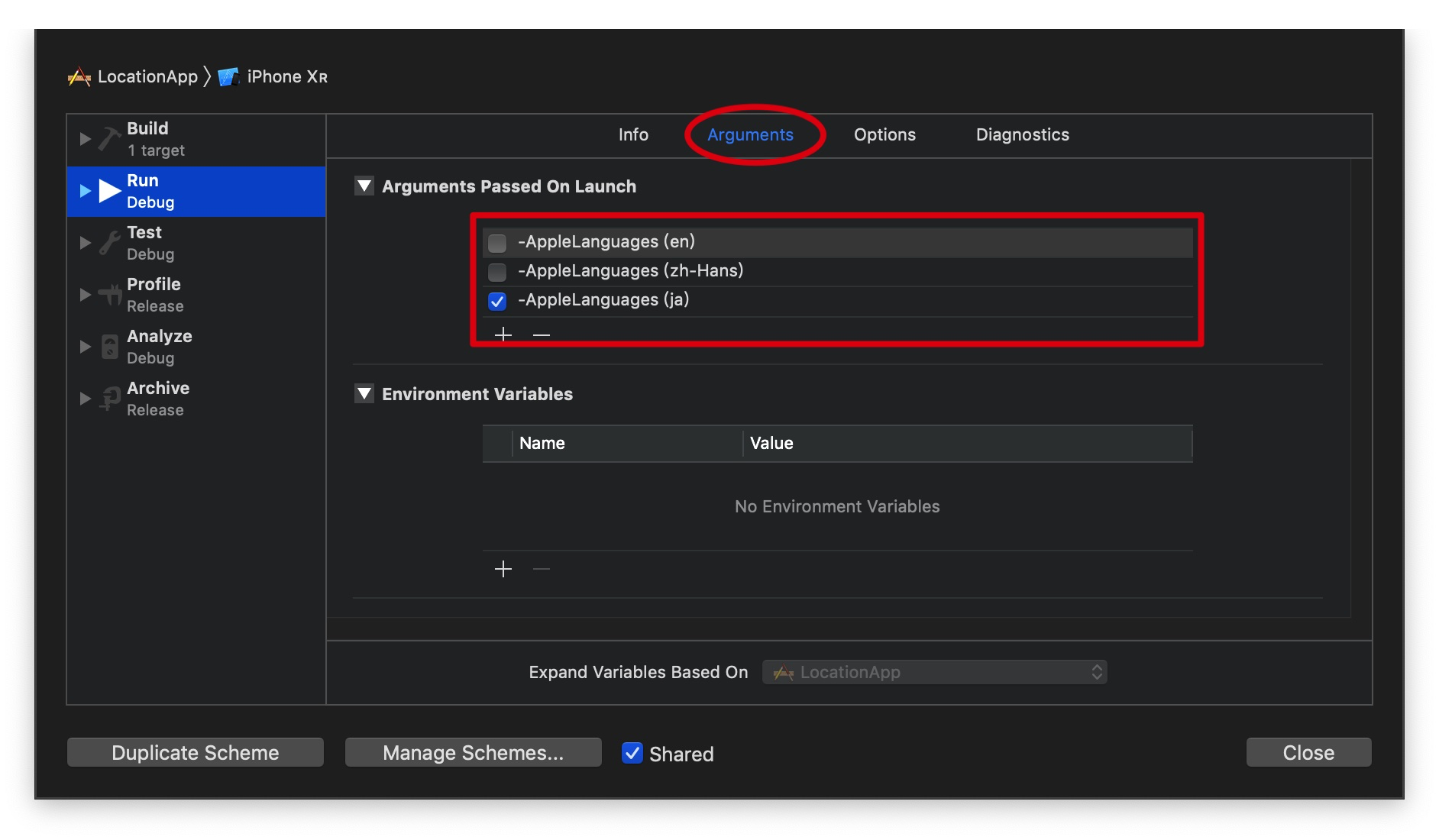Switch to the Options tab
The height and width of the screenshot is (840, 1439).
pos(884,135)
